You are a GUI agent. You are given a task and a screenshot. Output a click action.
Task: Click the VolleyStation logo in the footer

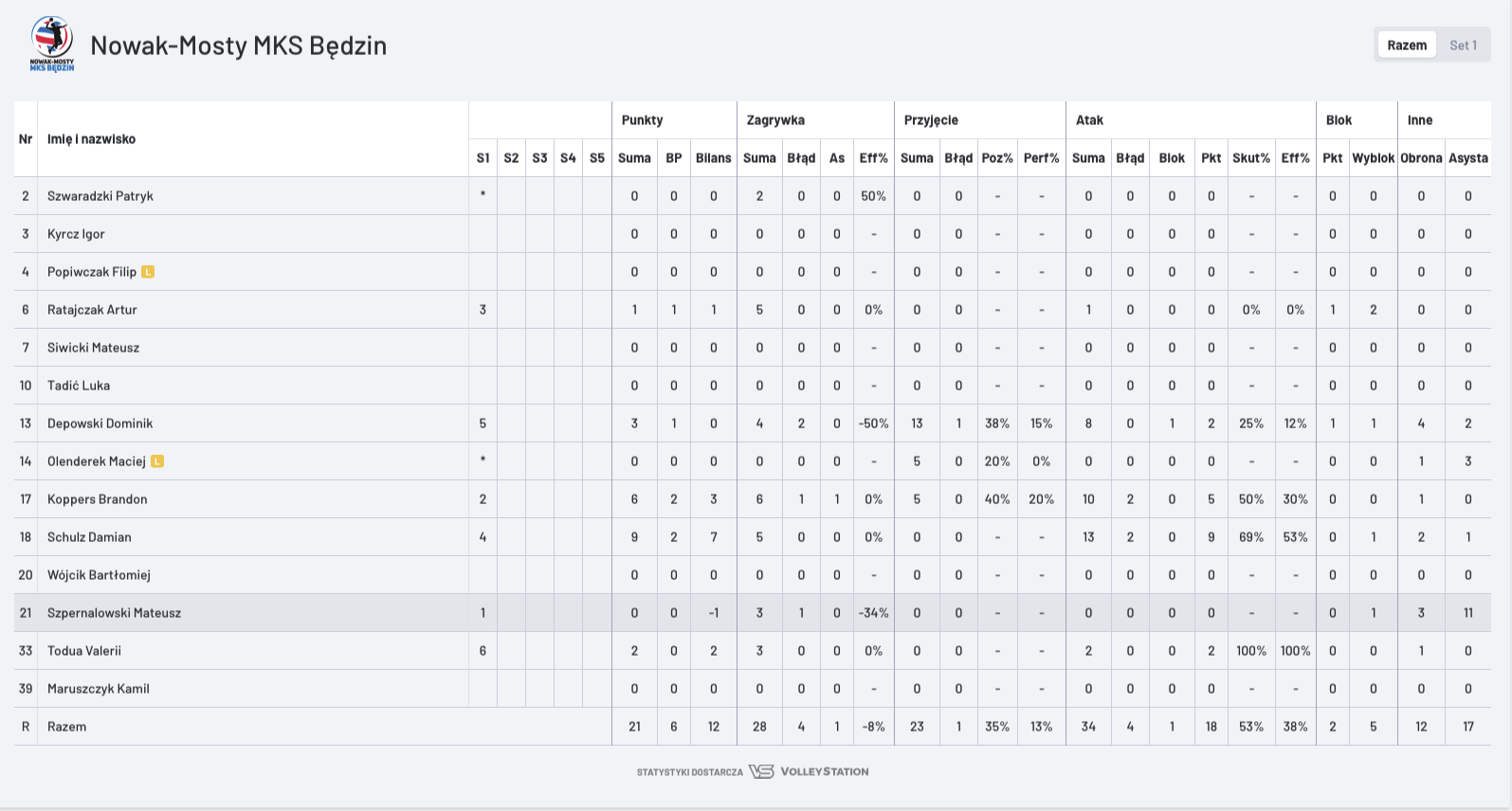pyautogui.click(x=809, y=771)
